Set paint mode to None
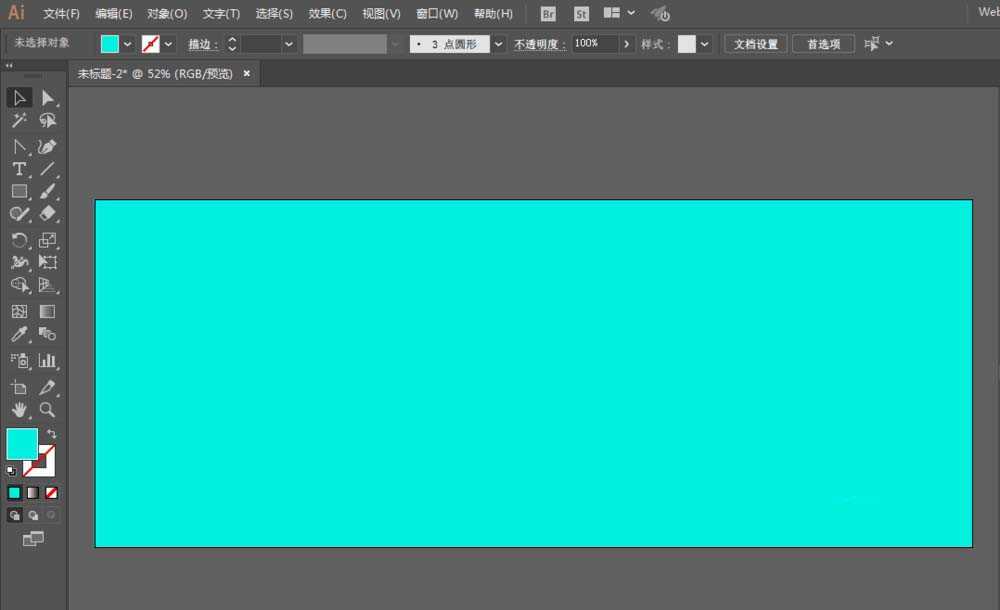The height and width of the screenshot is (610, 1000). (51, 493)
